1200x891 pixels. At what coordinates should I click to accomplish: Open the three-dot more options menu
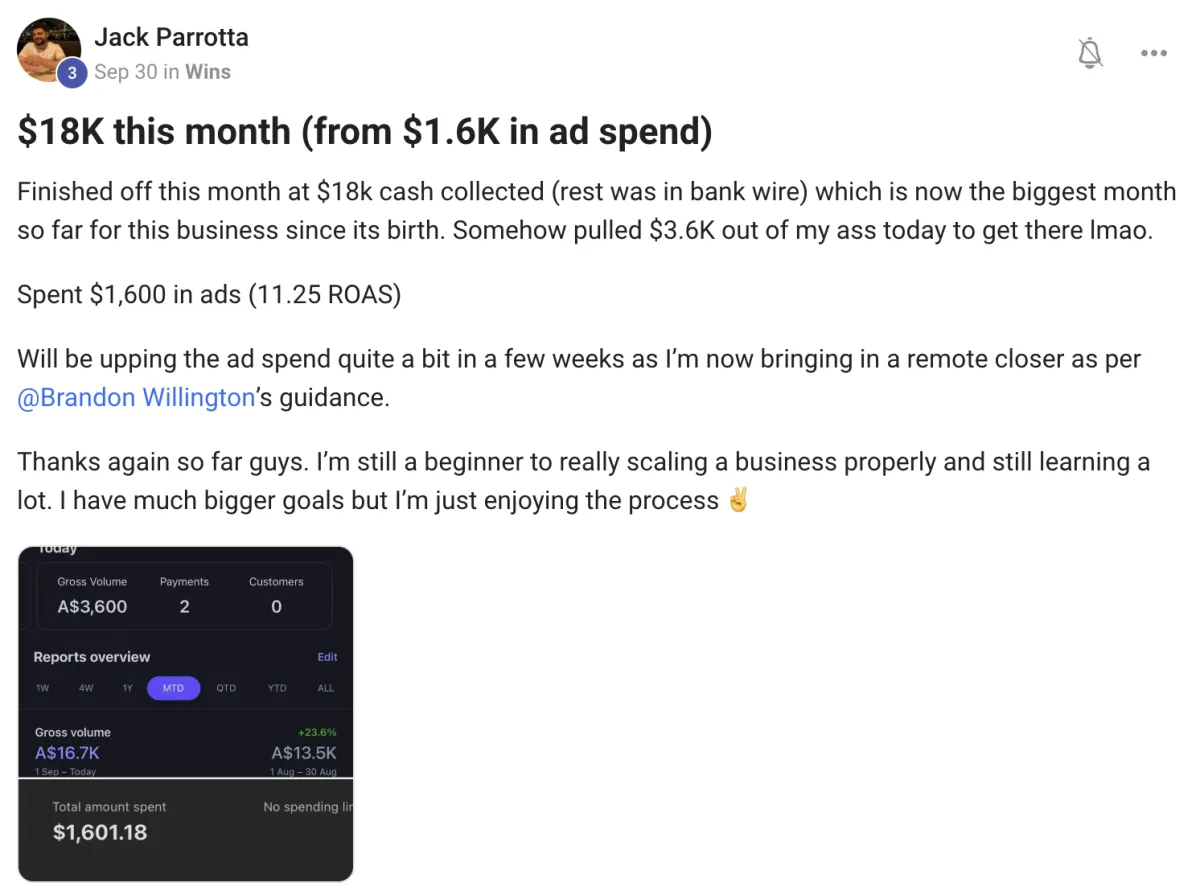pos(1154,53)
